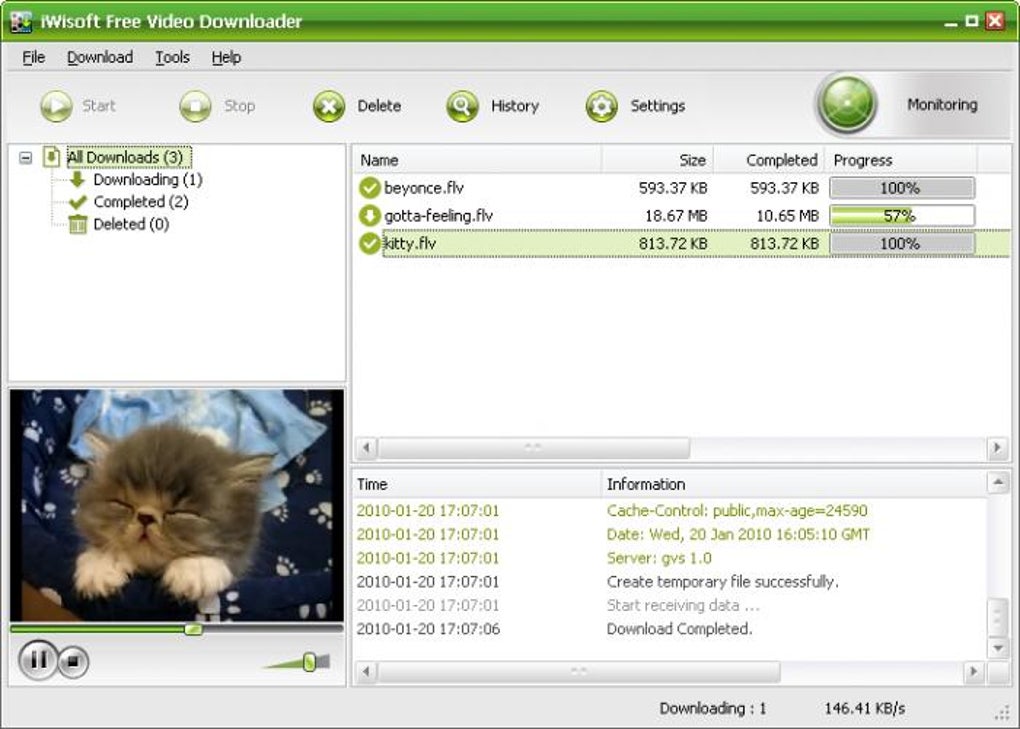The image size is (1020, 729).
Task: Click the Deleted trash bin icon
Action: [x=77, y=224]
